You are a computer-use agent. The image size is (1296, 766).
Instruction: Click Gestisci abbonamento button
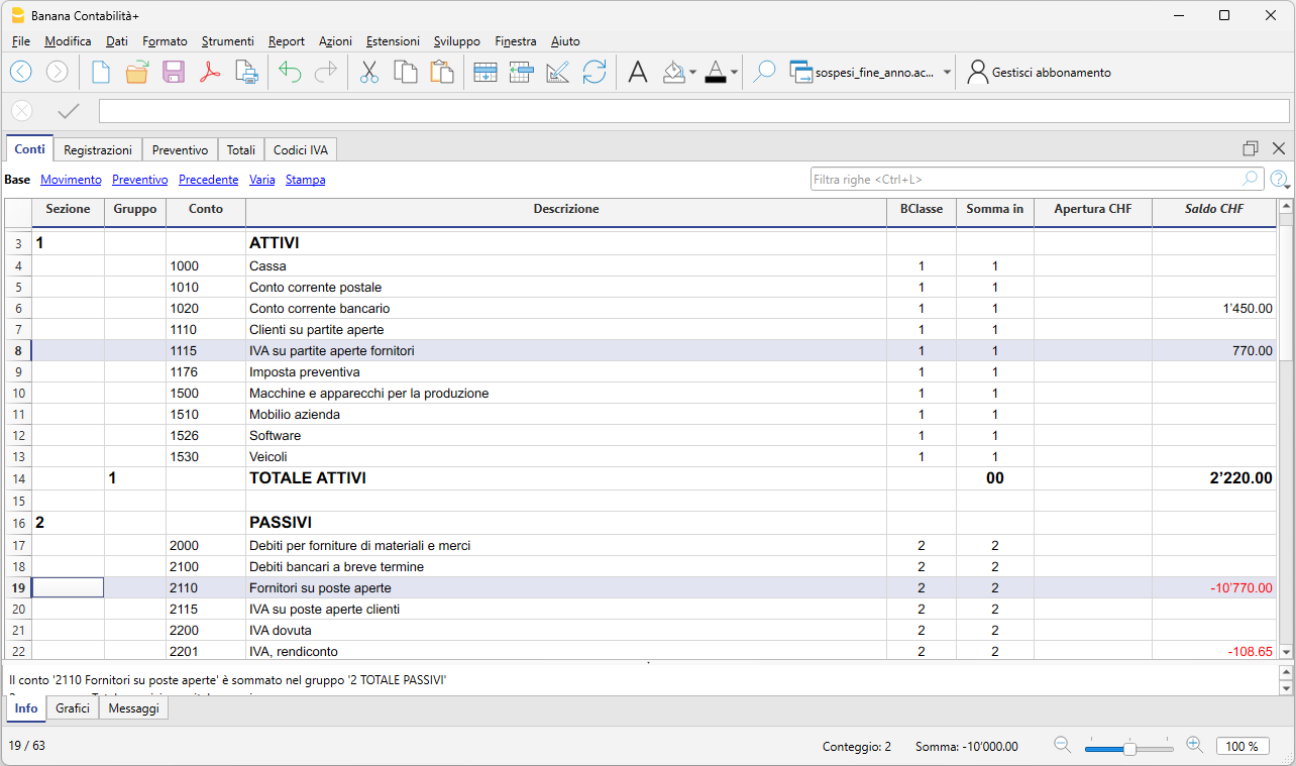coord(1039,72)
